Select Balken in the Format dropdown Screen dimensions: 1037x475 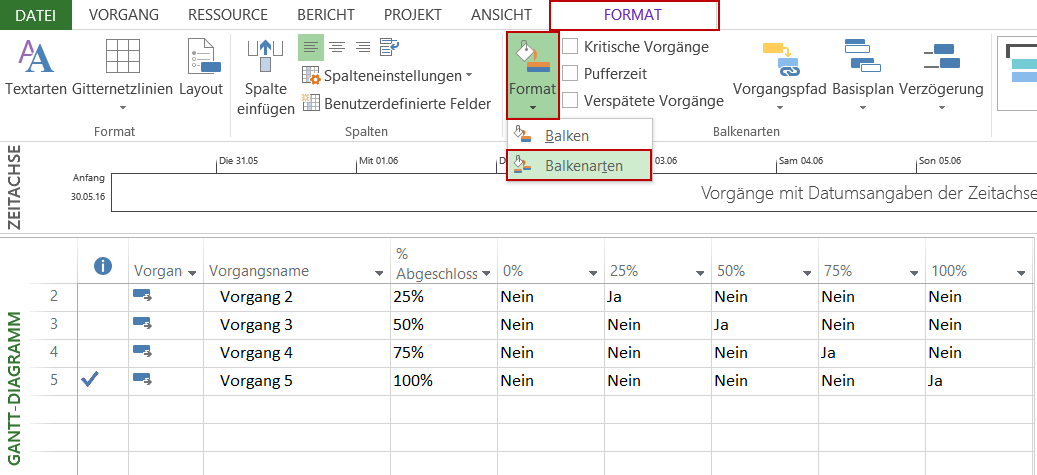pyautogui.click(x=566, y=136)
